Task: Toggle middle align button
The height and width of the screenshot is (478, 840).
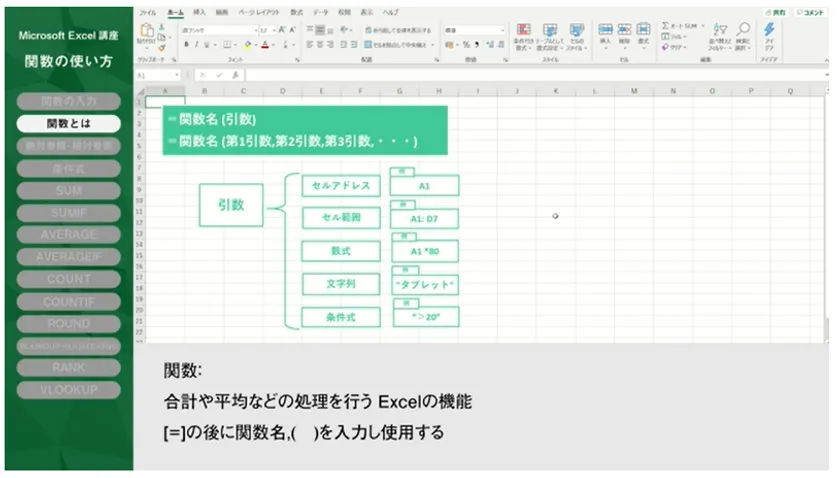Action: click(320, 30)
